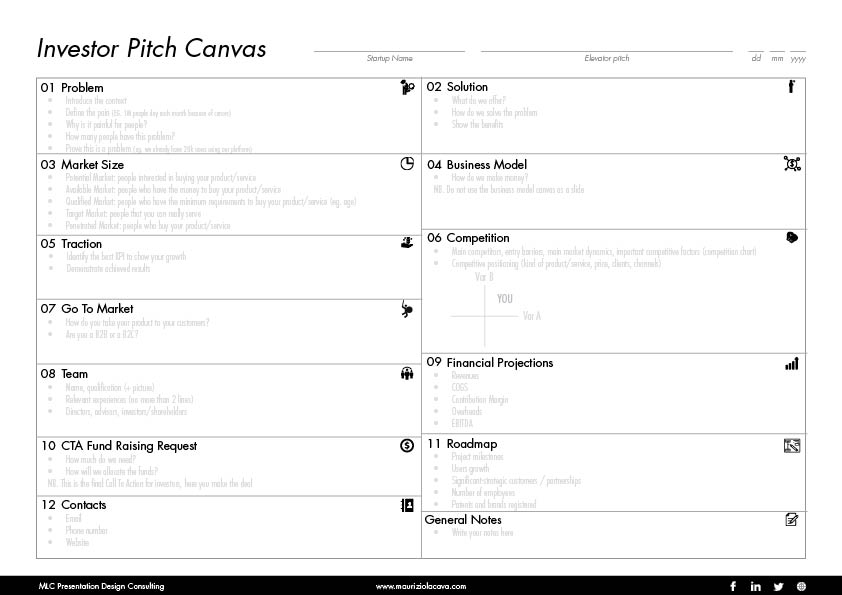Open the Facebook link in footer
Image resolution: width=842 pixels, height=595 pixels.
(733, 586)
